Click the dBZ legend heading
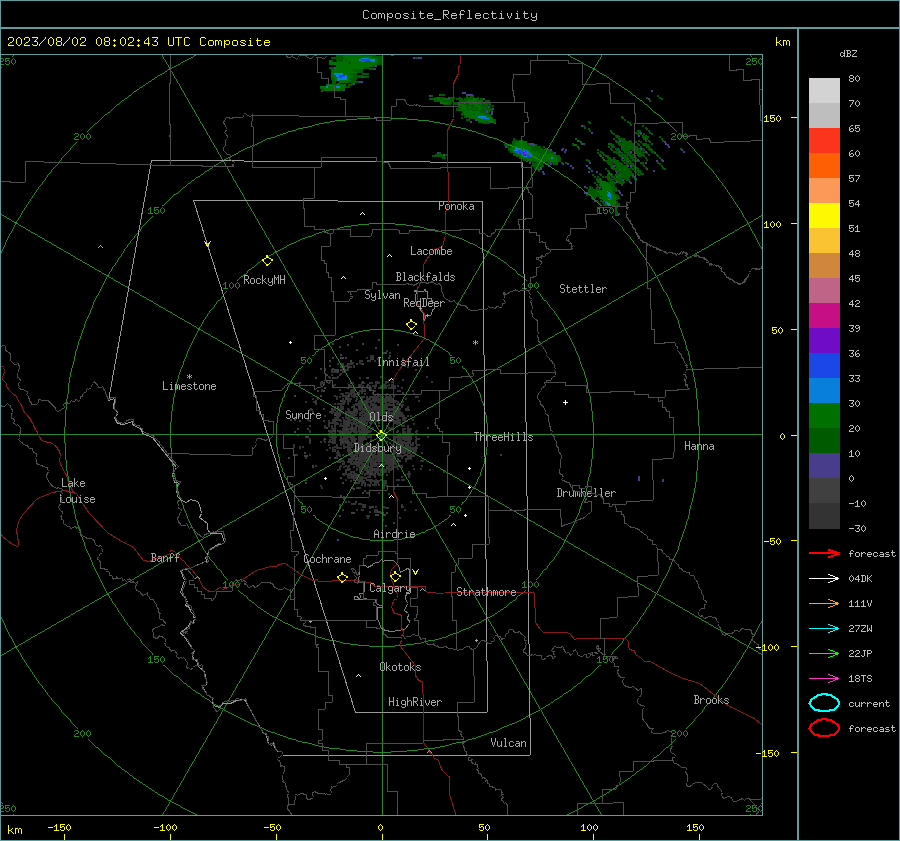Screen dimensions: 900x841 click(x=848, y=54)
